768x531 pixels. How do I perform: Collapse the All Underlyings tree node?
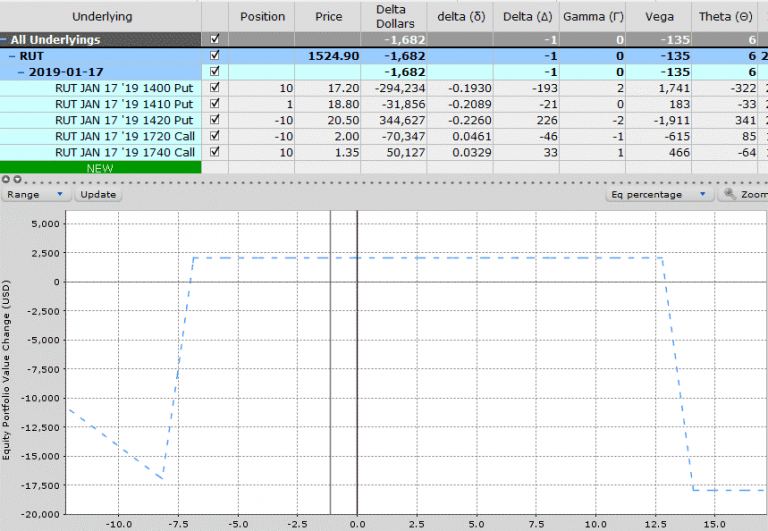[5, 40]
